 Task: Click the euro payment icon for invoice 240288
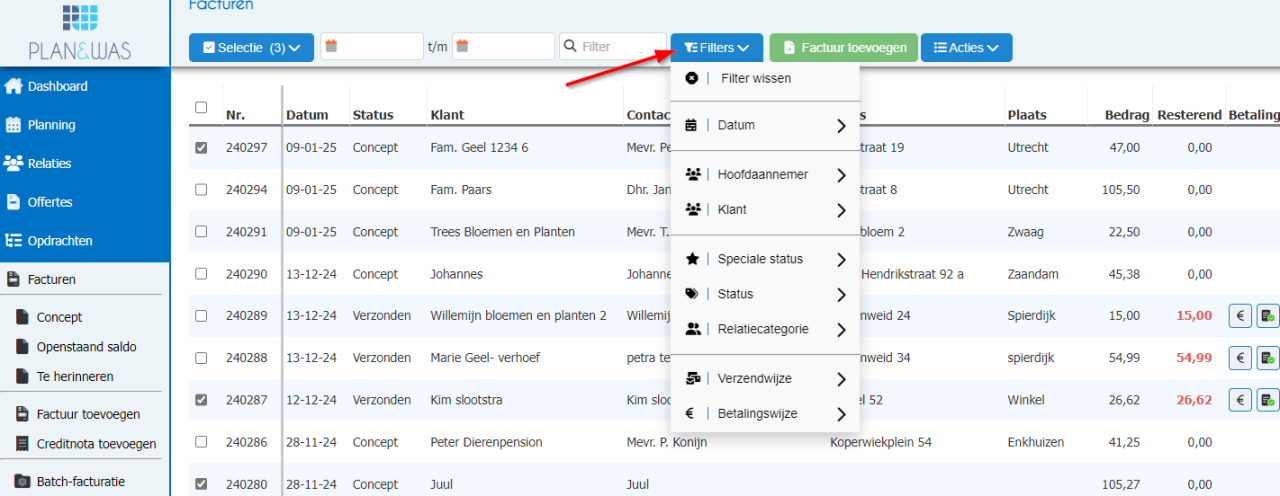pos(1240,358)
